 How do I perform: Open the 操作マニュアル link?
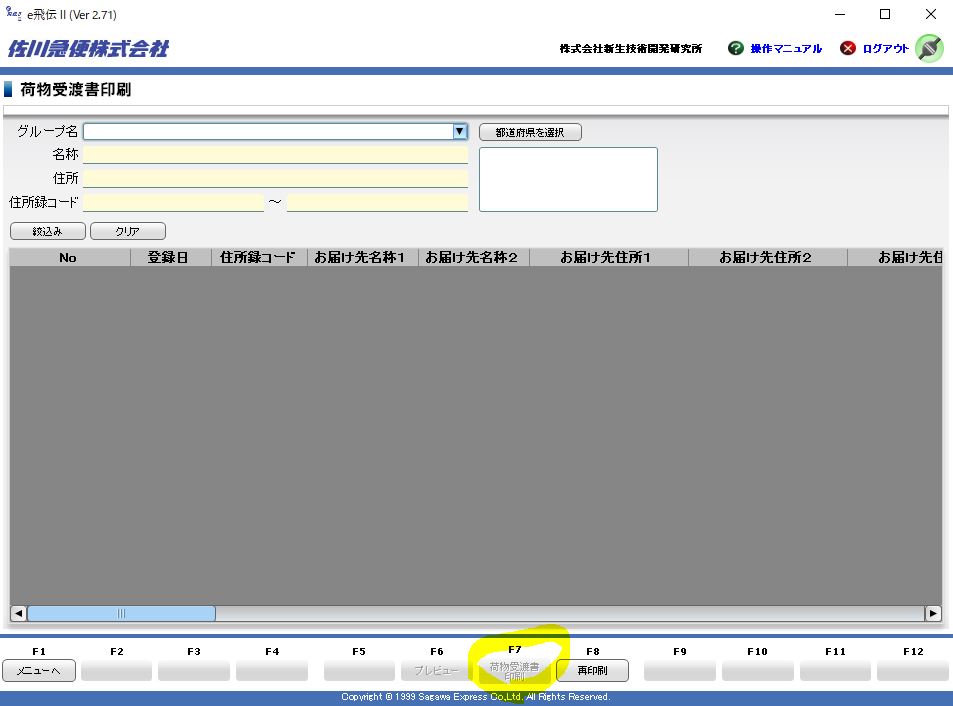tap(786, 49)
